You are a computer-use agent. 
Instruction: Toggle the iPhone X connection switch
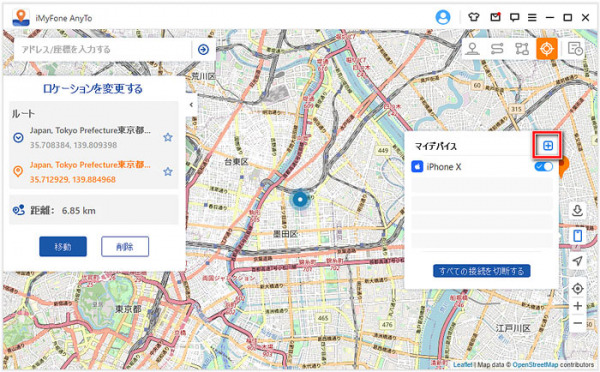[544, 166]
